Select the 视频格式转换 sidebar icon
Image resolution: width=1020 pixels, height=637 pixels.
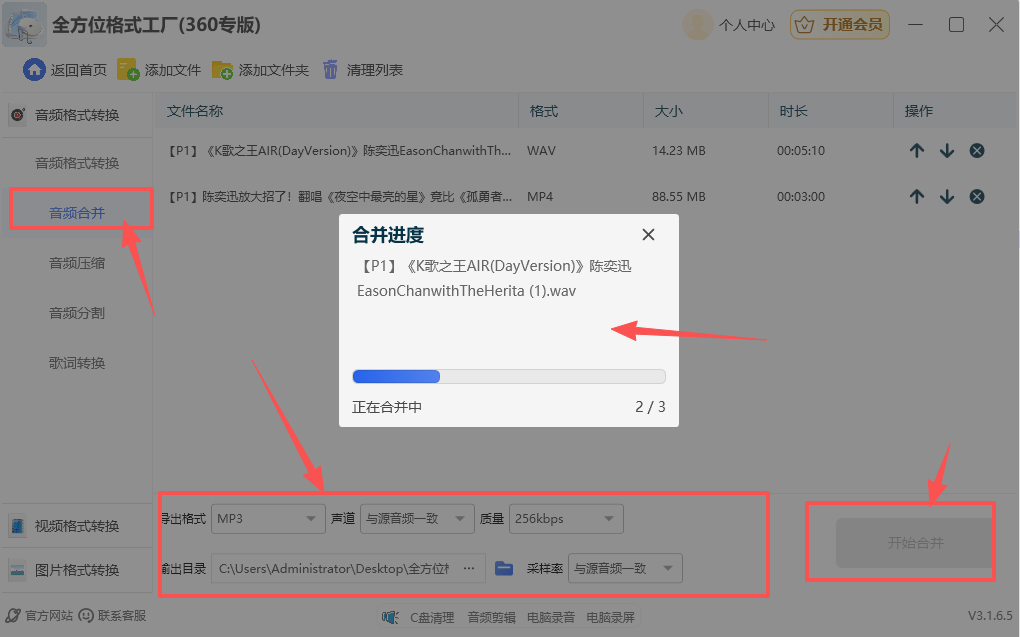pos(16,524)
